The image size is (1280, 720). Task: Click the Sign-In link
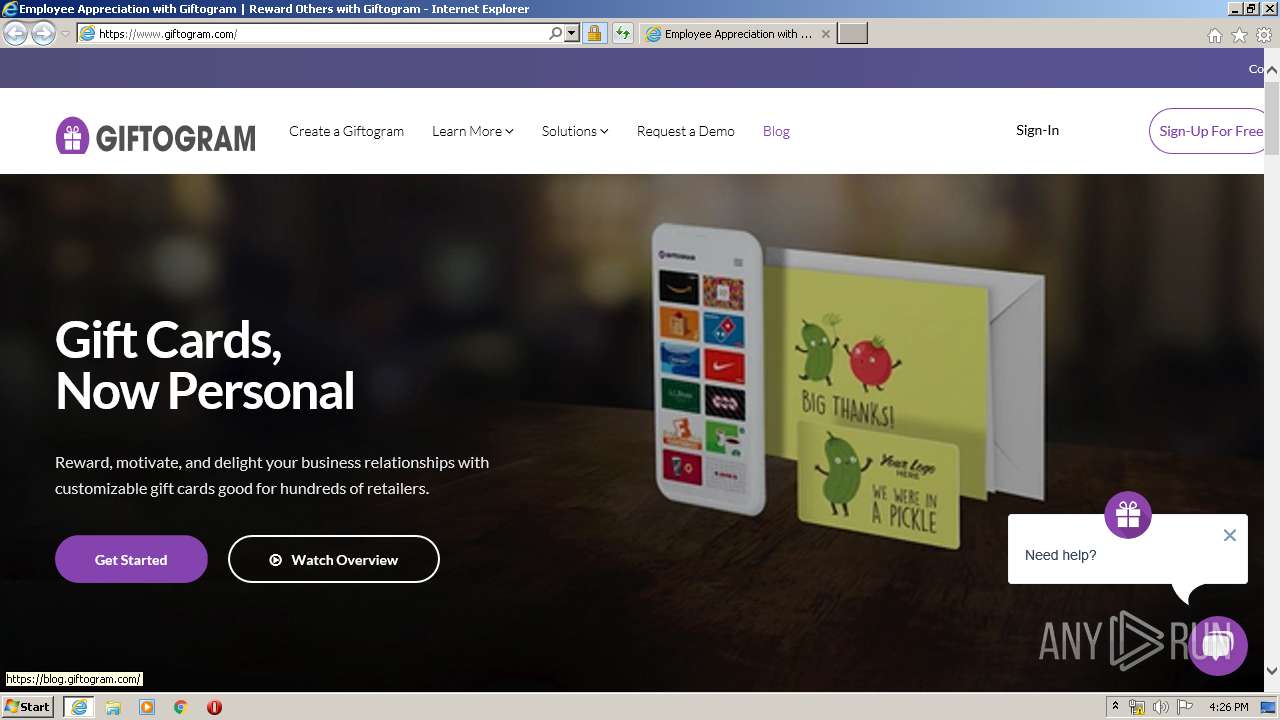coord(1037,130)
